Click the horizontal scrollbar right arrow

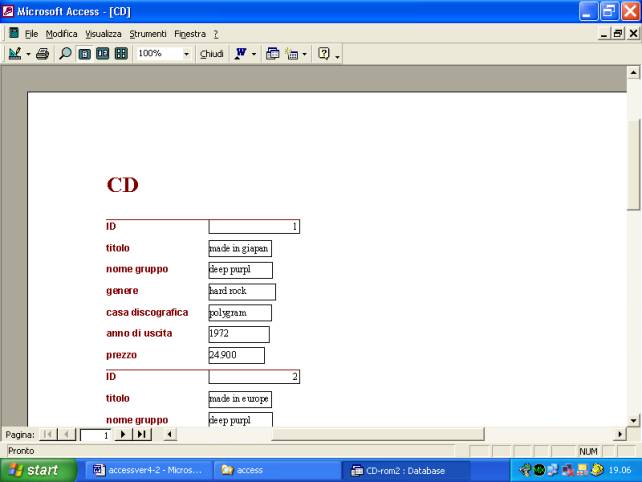(620, 434)
